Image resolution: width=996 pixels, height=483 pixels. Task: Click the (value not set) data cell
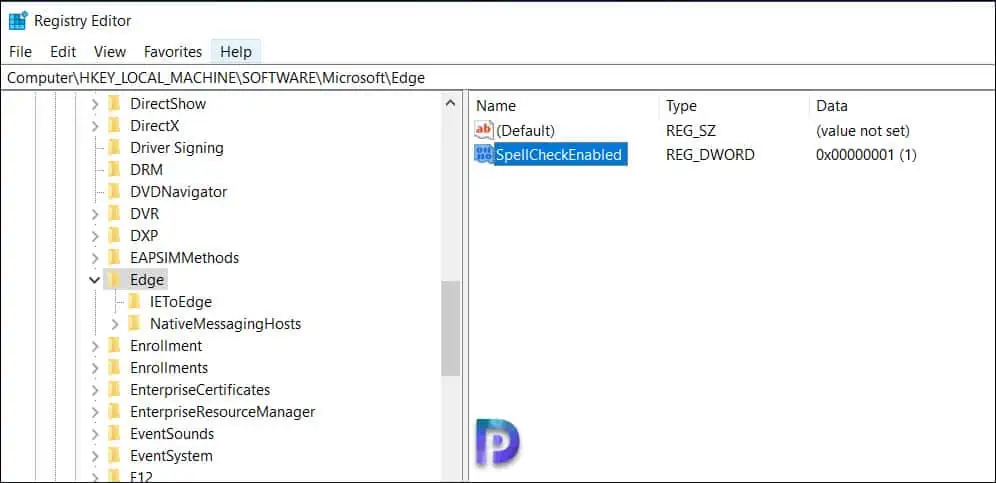(863, 132)
